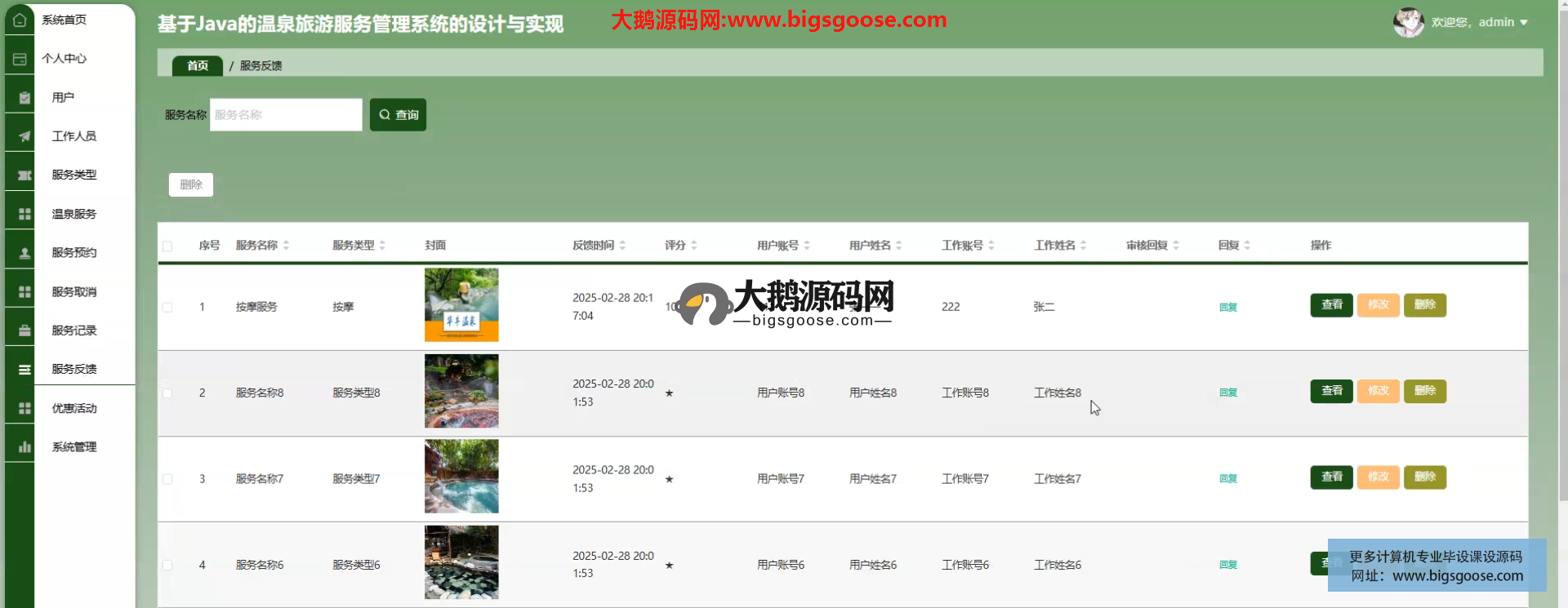Click the bar chart icon beside 系统管理
This screenshot has height=608, width=1568.
[x=24, y=447]
